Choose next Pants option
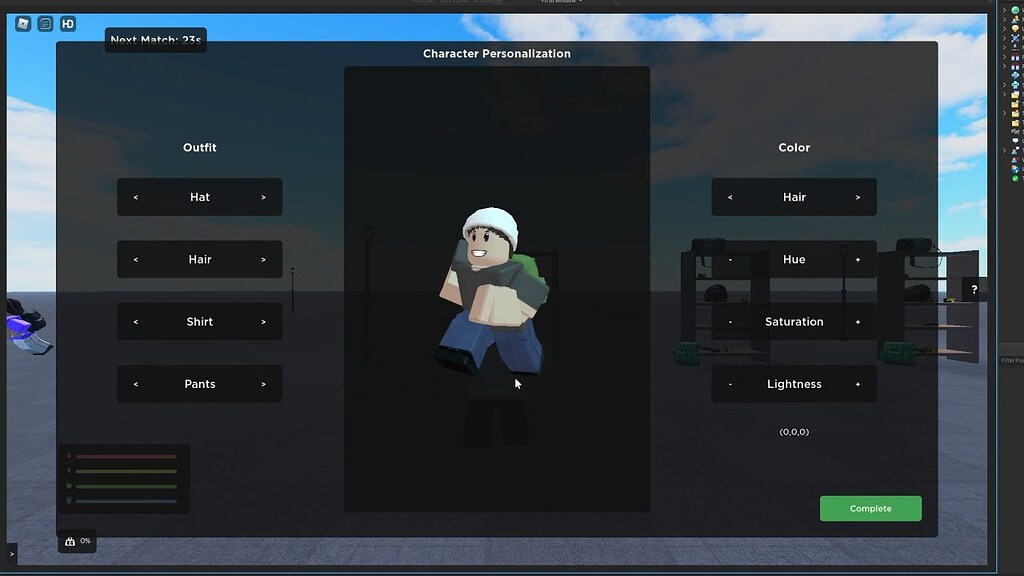This screenshot has height=576, width=1024. click(x=263, y=385)
